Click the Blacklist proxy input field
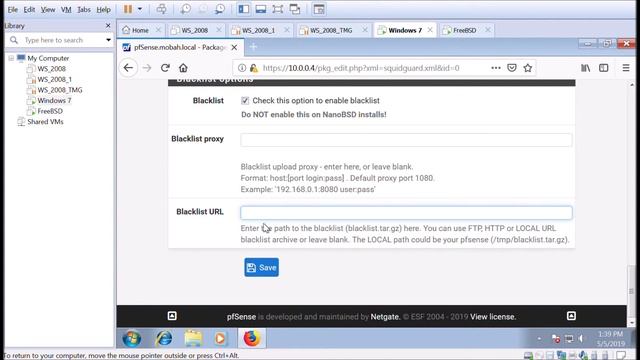 coord(406,140)
